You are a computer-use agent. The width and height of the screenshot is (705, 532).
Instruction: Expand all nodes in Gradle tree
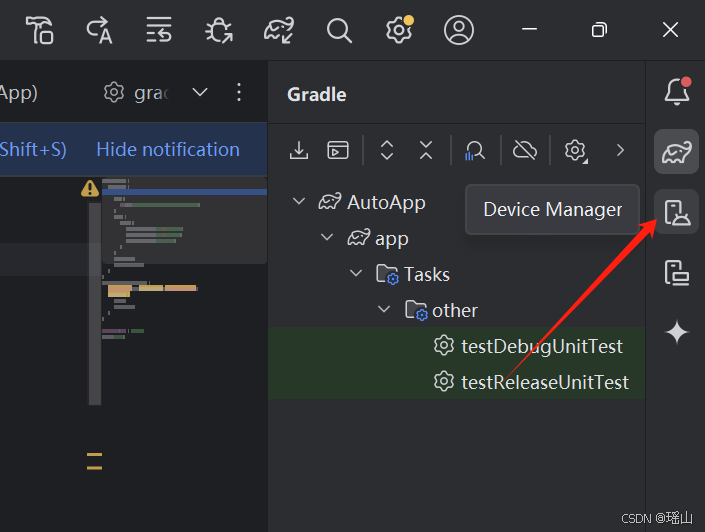387,150
